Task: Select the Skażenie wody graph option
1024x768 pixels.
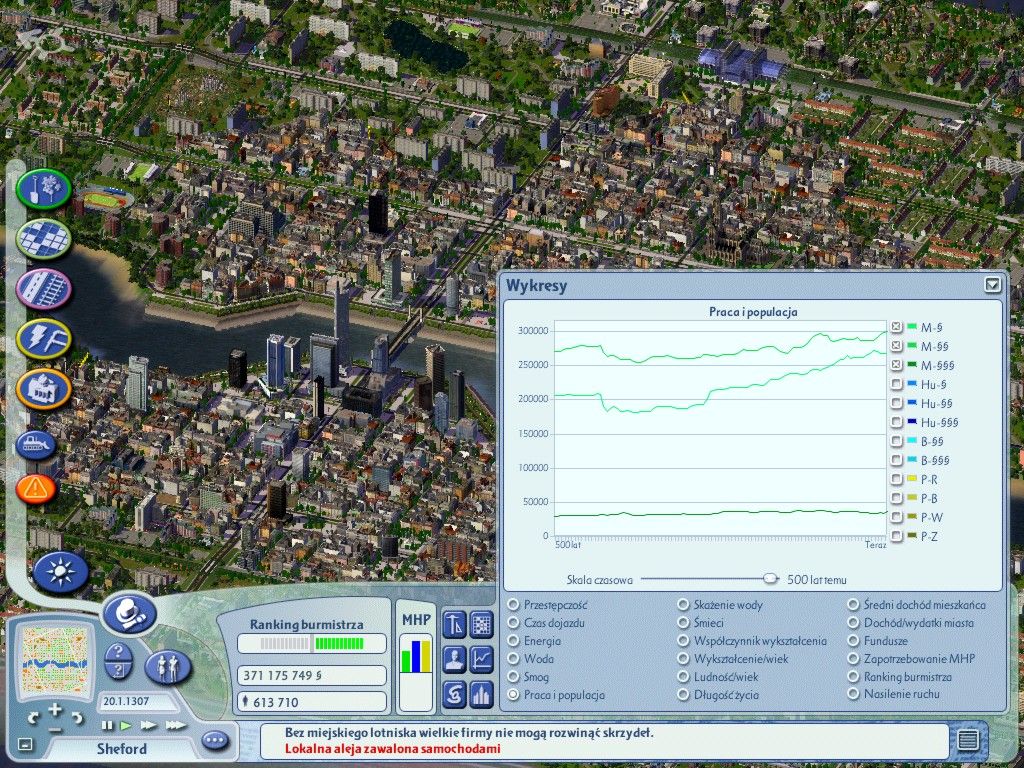Action: point(683,605)
